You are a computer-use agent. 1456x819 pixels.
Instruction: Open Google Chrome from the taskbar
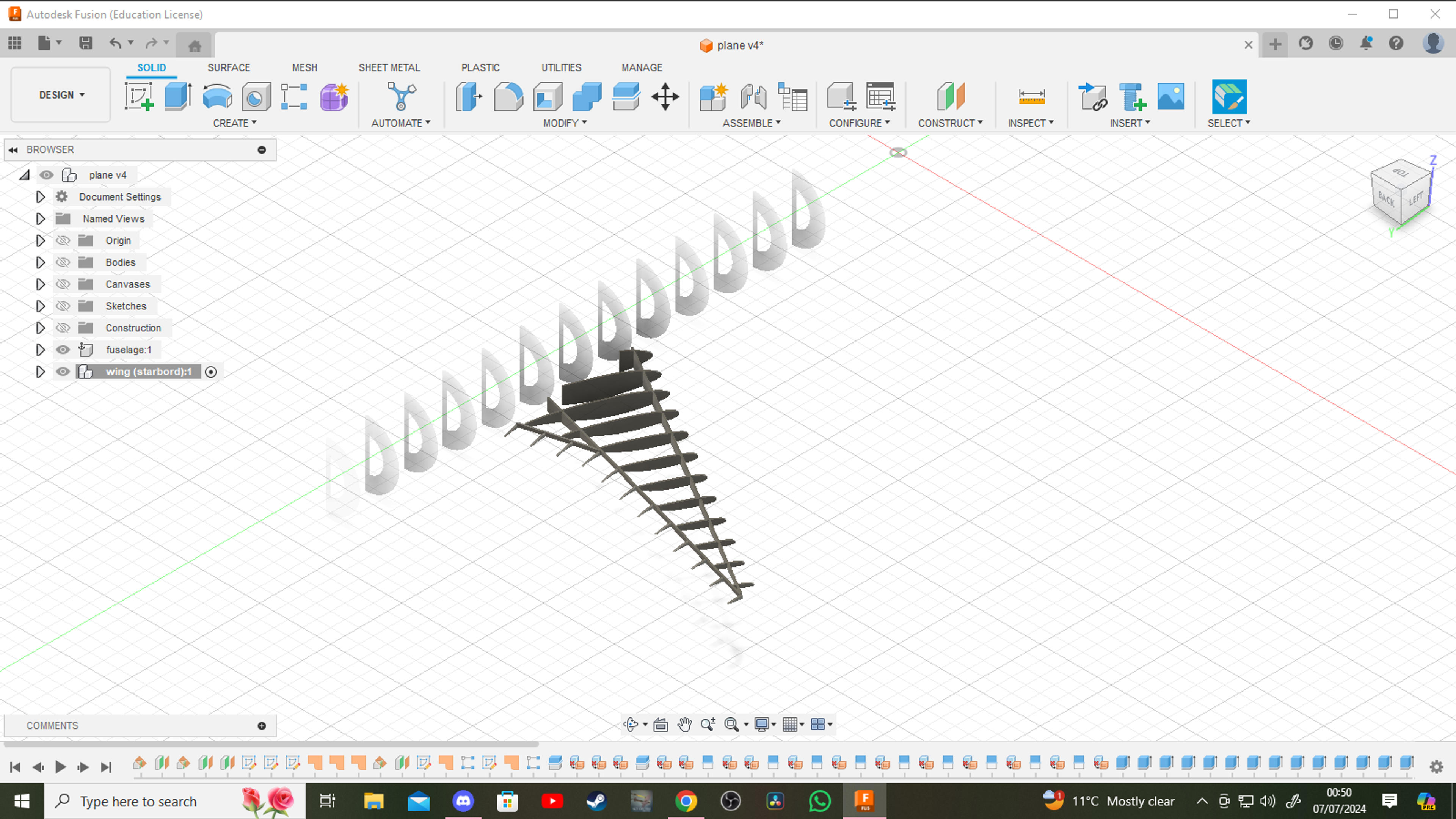click(x=686, y=801)
